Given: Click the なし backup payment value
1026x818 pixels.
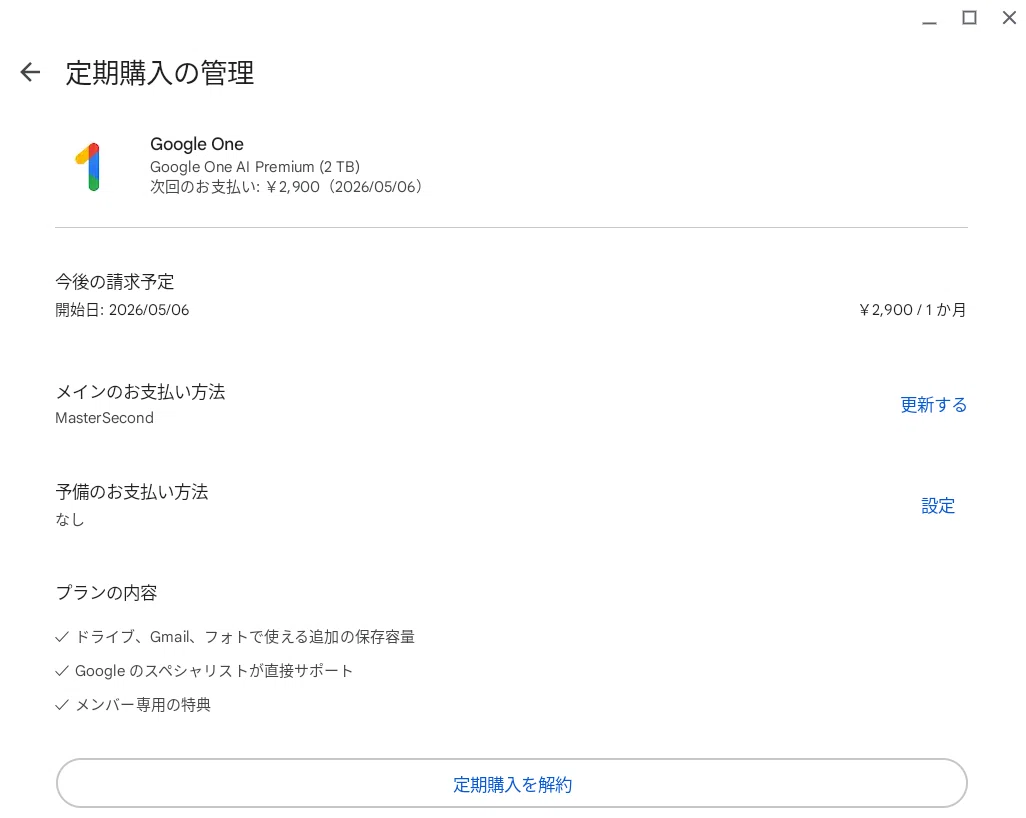Looking at the screenshot, I should point(69,520).
